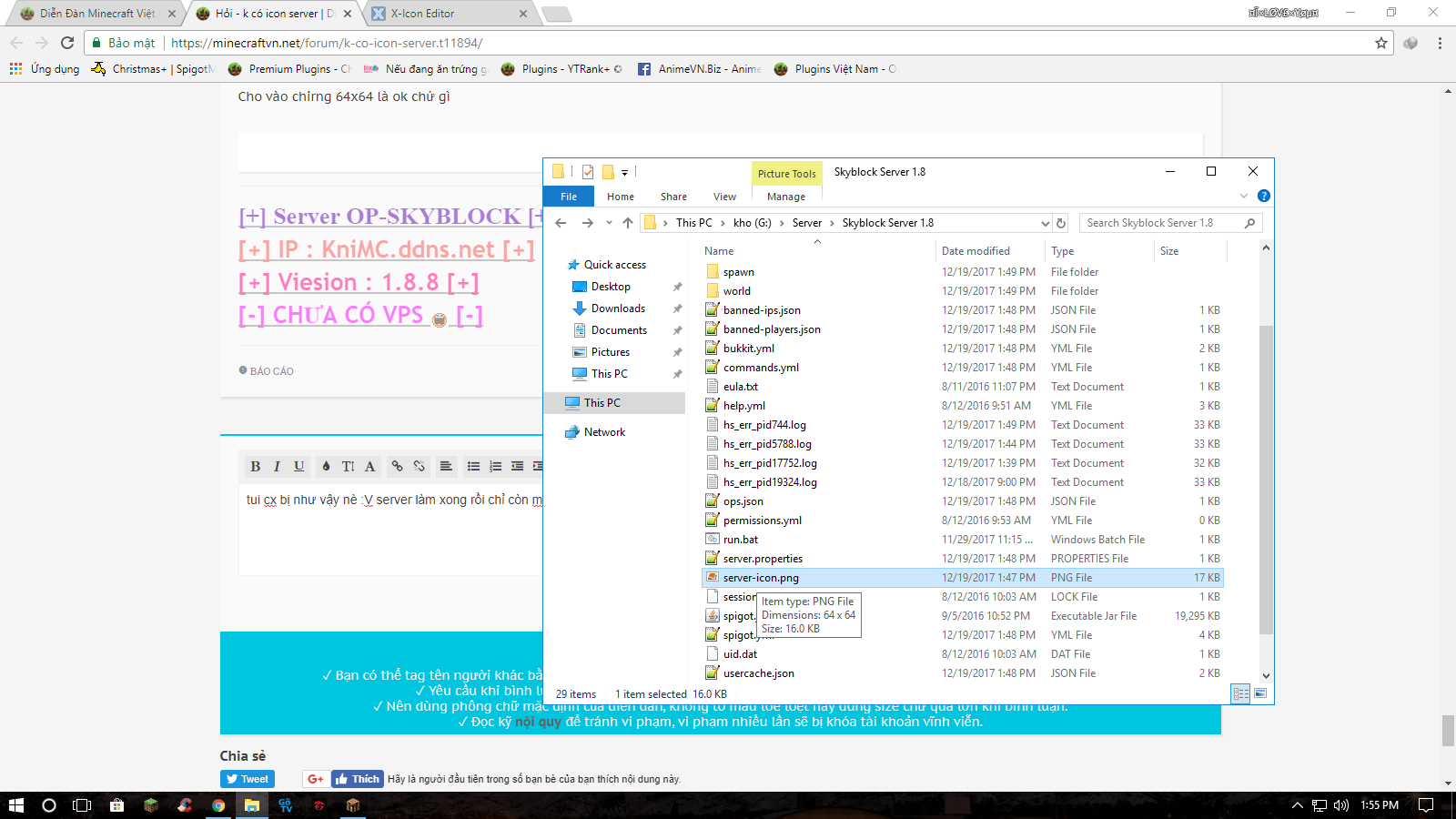1456x819 pixels.
Task: Click the insert link chain icon
Action: [x=397, y=466]
